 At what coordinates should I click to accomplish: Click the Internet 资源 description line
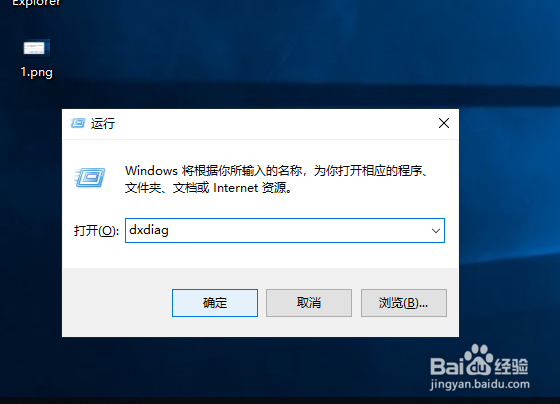[x=209, y=188]
